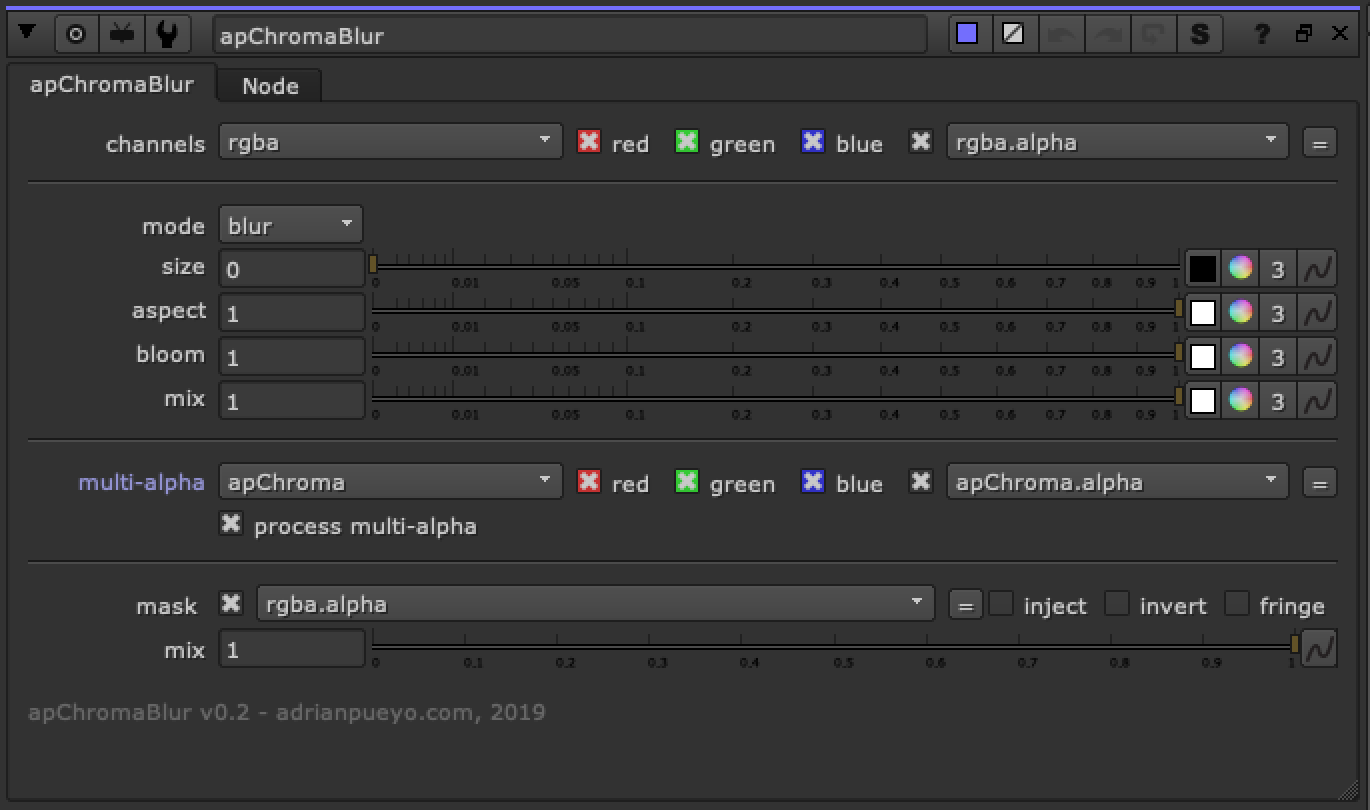This screenshot has width=1370, height=810.
Task: Click the white color swatch next to mix
Action: tap(1201, 400)
